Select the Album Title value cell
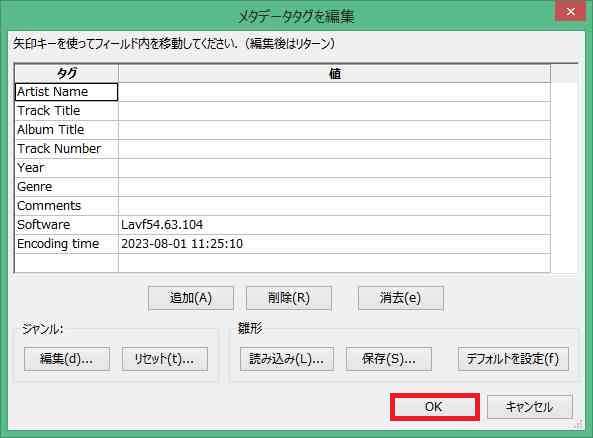 click(x=334, y=130)
